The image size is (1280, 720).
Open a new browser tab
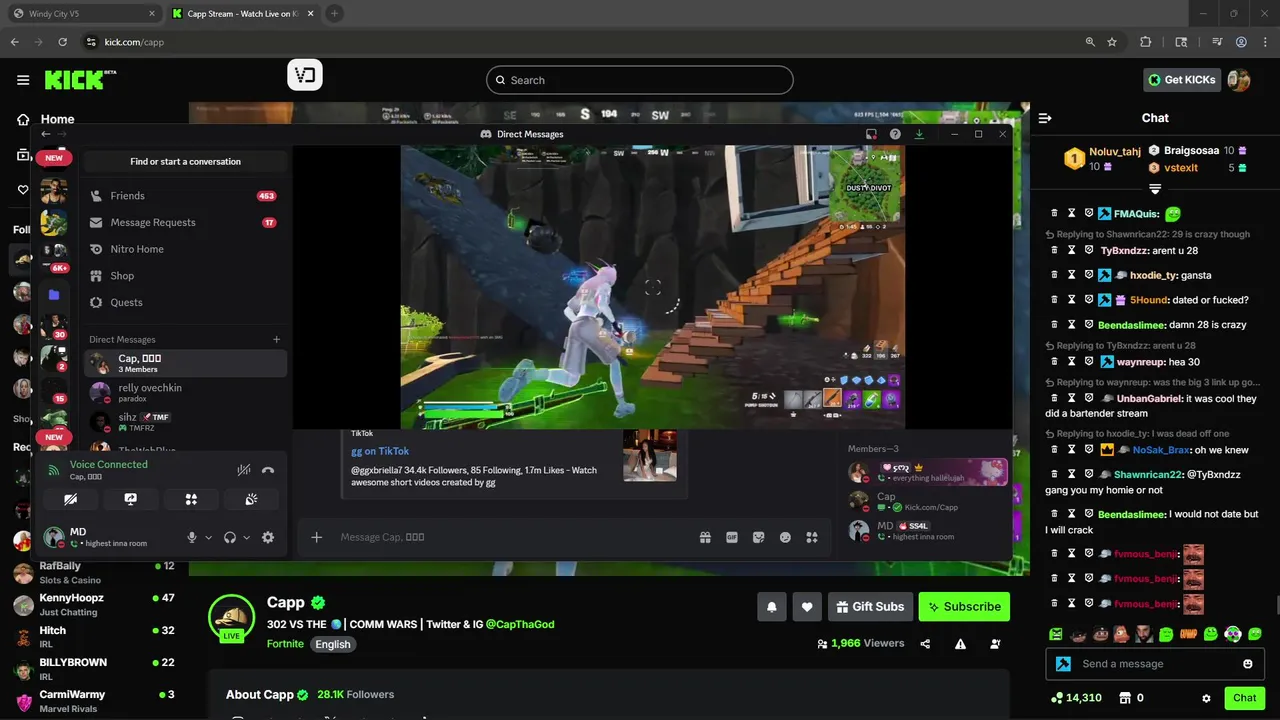coord(334,14)
